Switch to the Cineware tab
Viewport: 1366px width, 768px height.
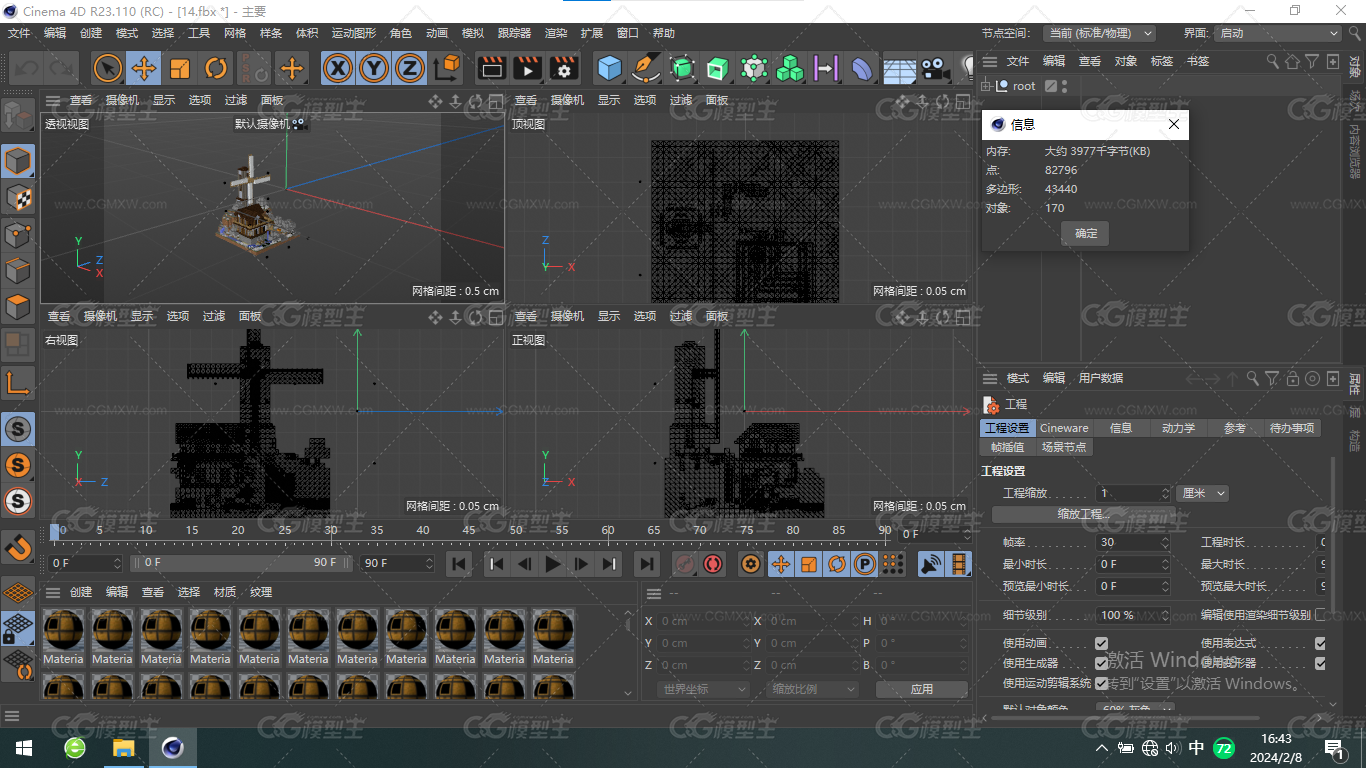1064,428
